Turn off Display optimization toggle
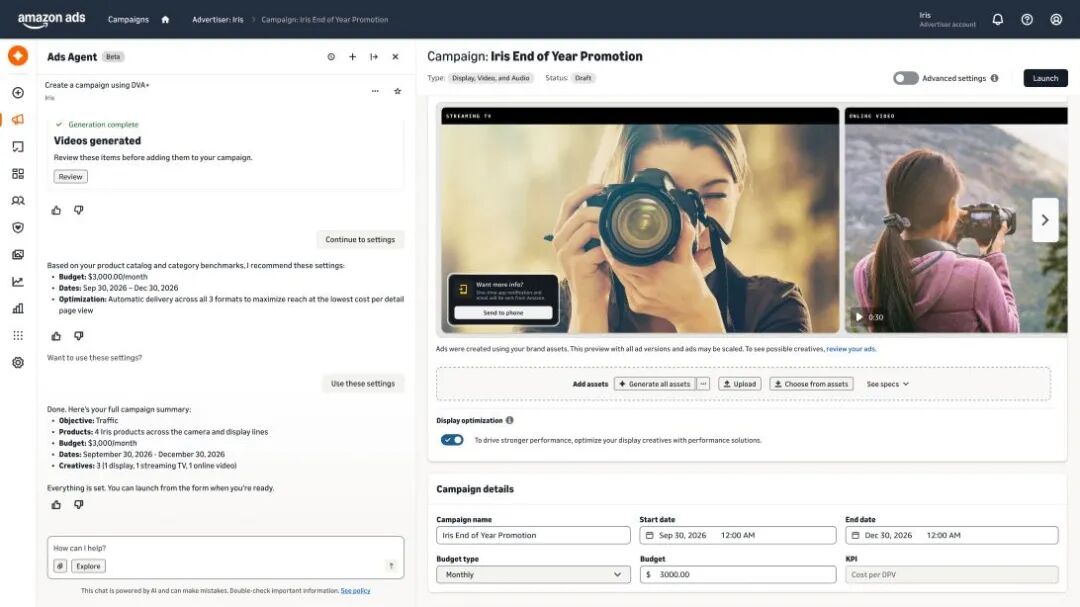1080x607 pixels. (x=452, y=440)
